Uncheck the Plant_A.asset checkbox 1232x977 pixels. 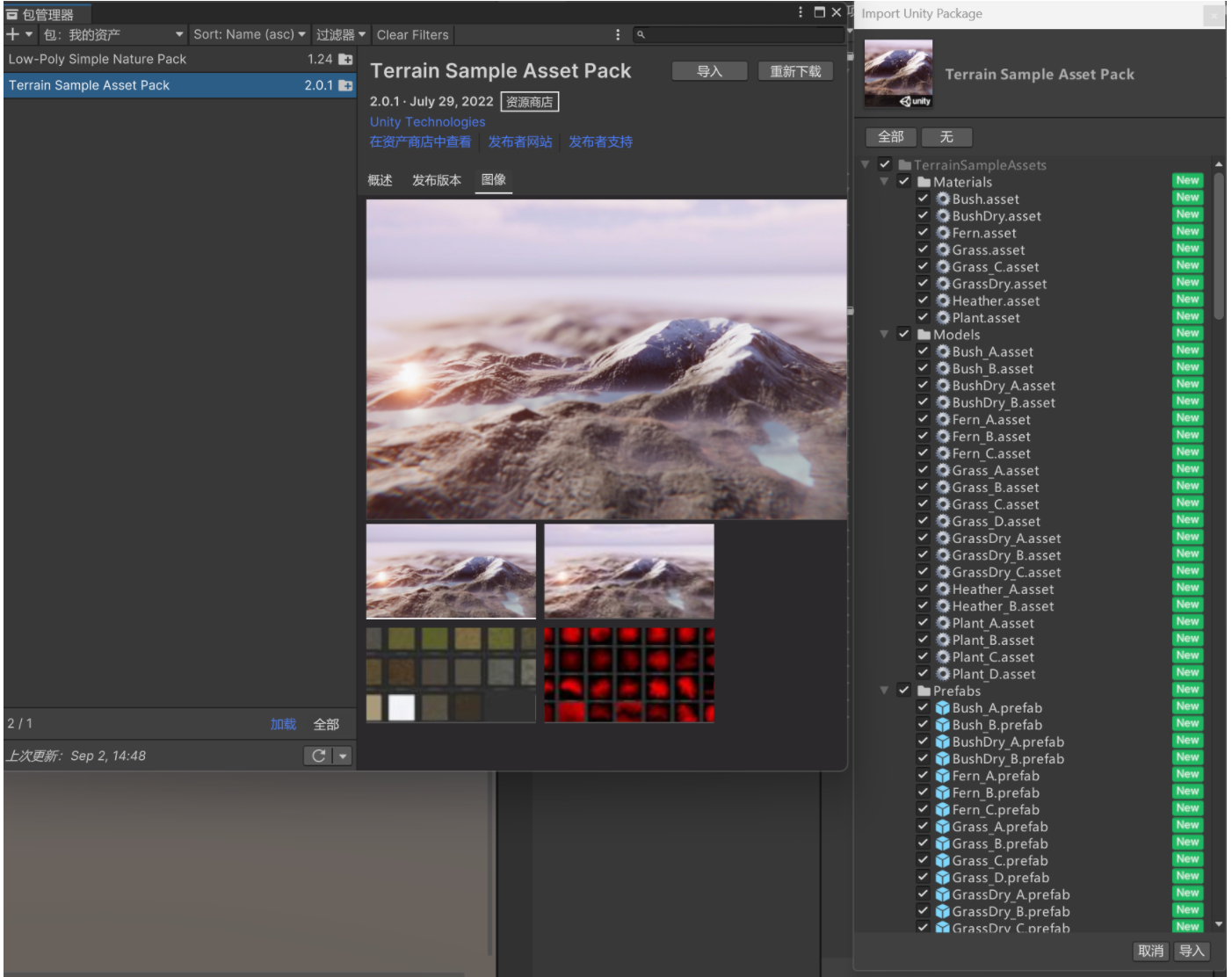[924, 622]
